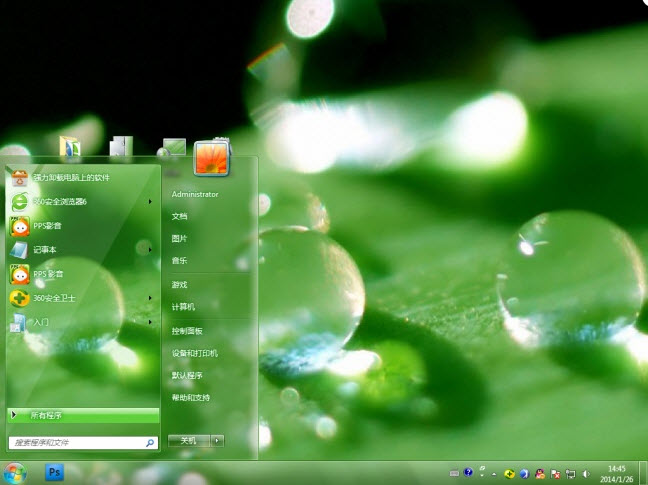Click the 360 green shield tray icon
Viewport: 648px width, 485px height.
point(509,473)
